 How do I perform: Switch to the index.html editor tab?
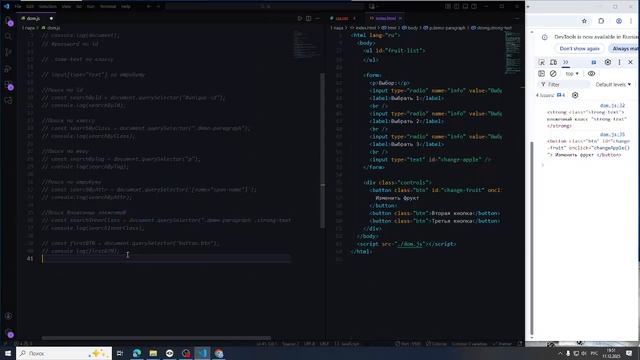[x=386, y=18]
